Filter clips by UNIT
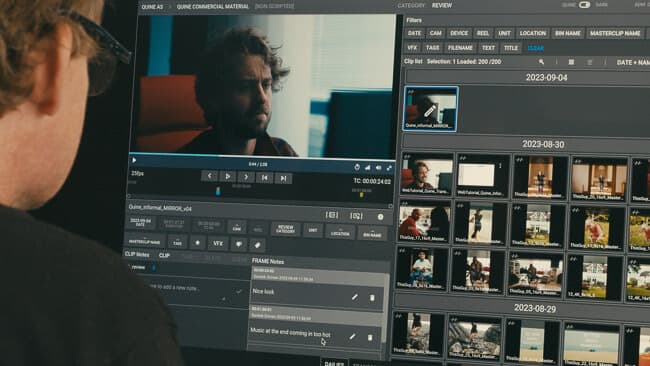Viewport: 650px width, 366px height. tap(504, 33)
